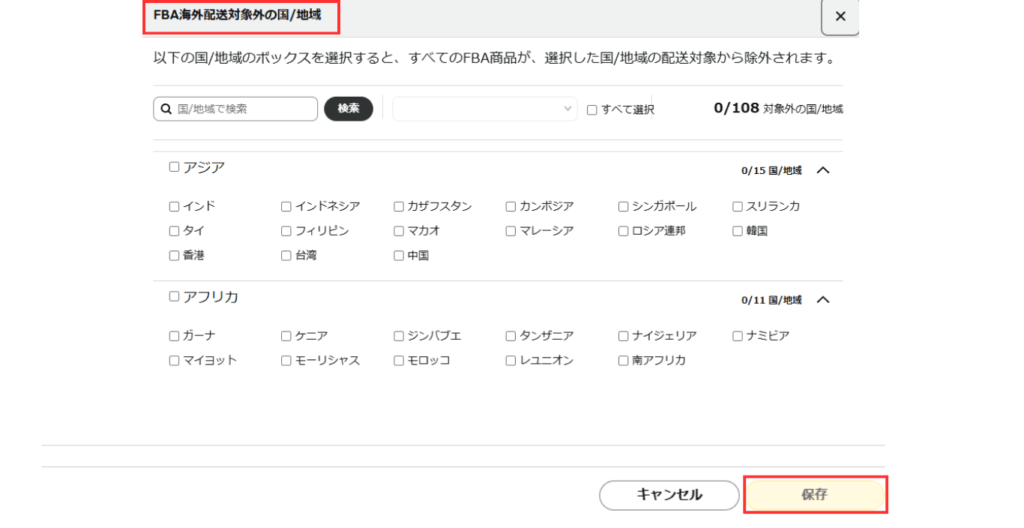Tick the インド checkbox
The image size is (1024, 528).
174,207
